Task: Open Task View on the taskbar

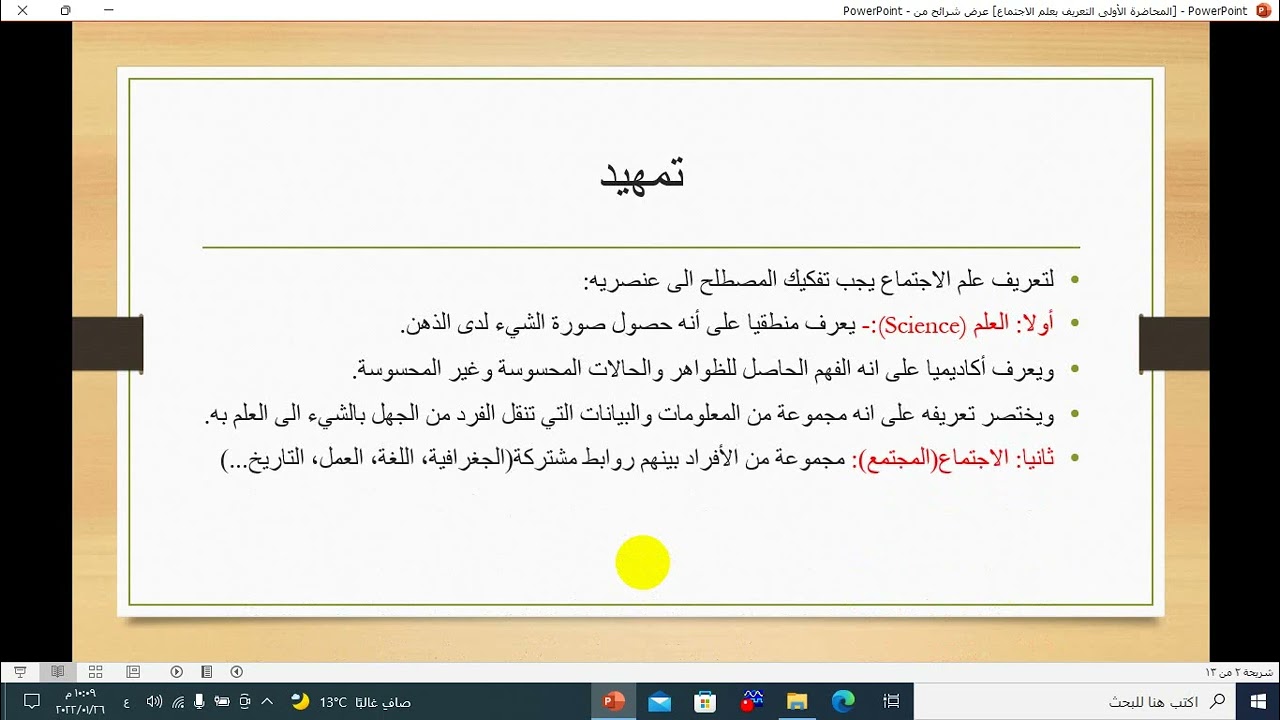Action: click(x=892, y=702)
